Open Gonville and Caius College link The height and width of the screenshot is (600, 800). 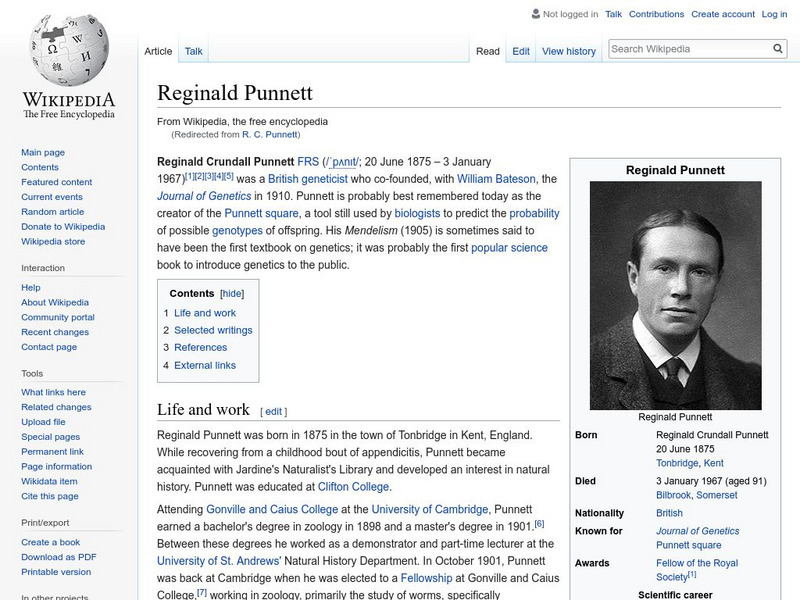[x=272, y=509]
